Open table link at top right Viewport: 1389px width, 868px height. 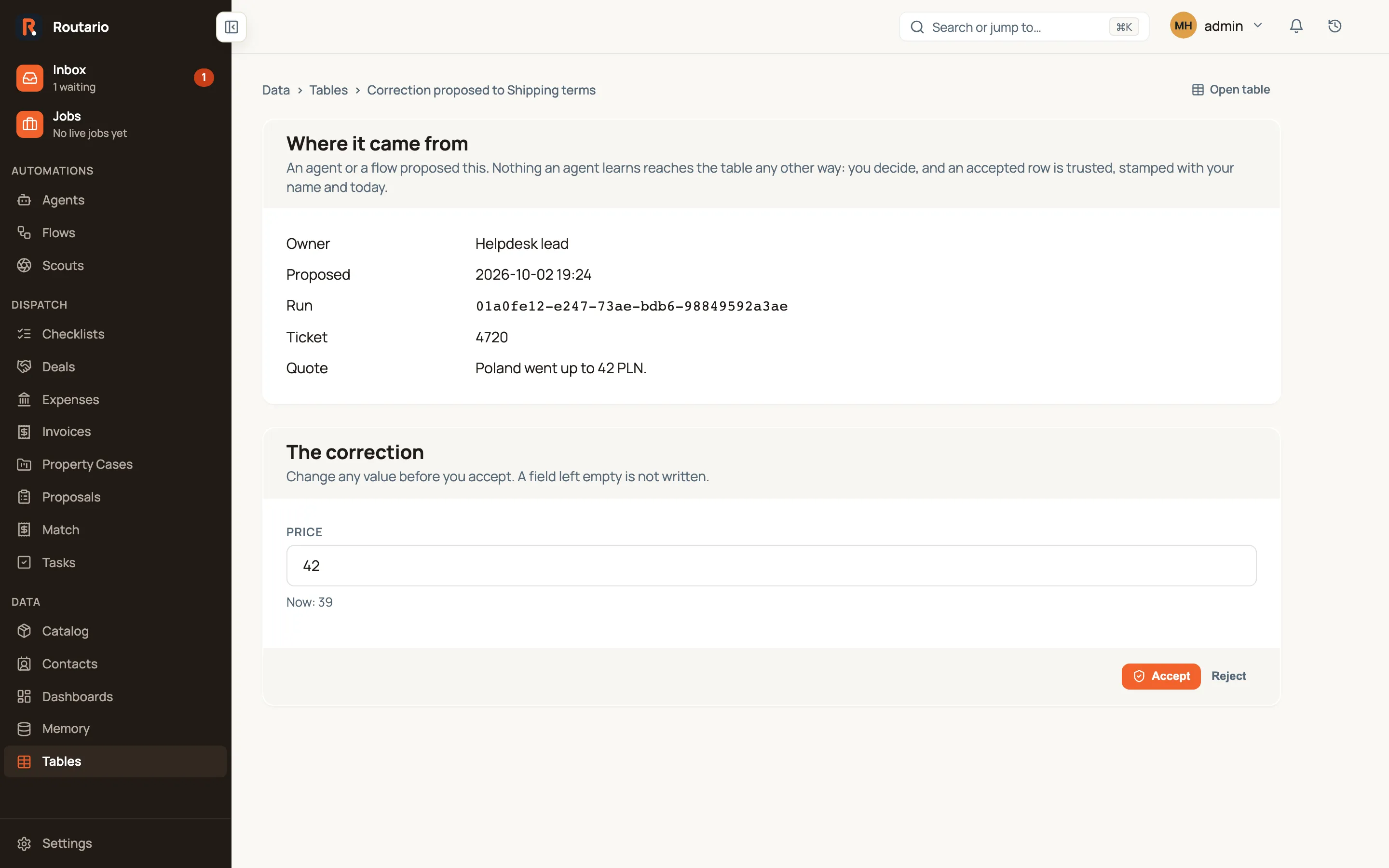pos(1231,90)
